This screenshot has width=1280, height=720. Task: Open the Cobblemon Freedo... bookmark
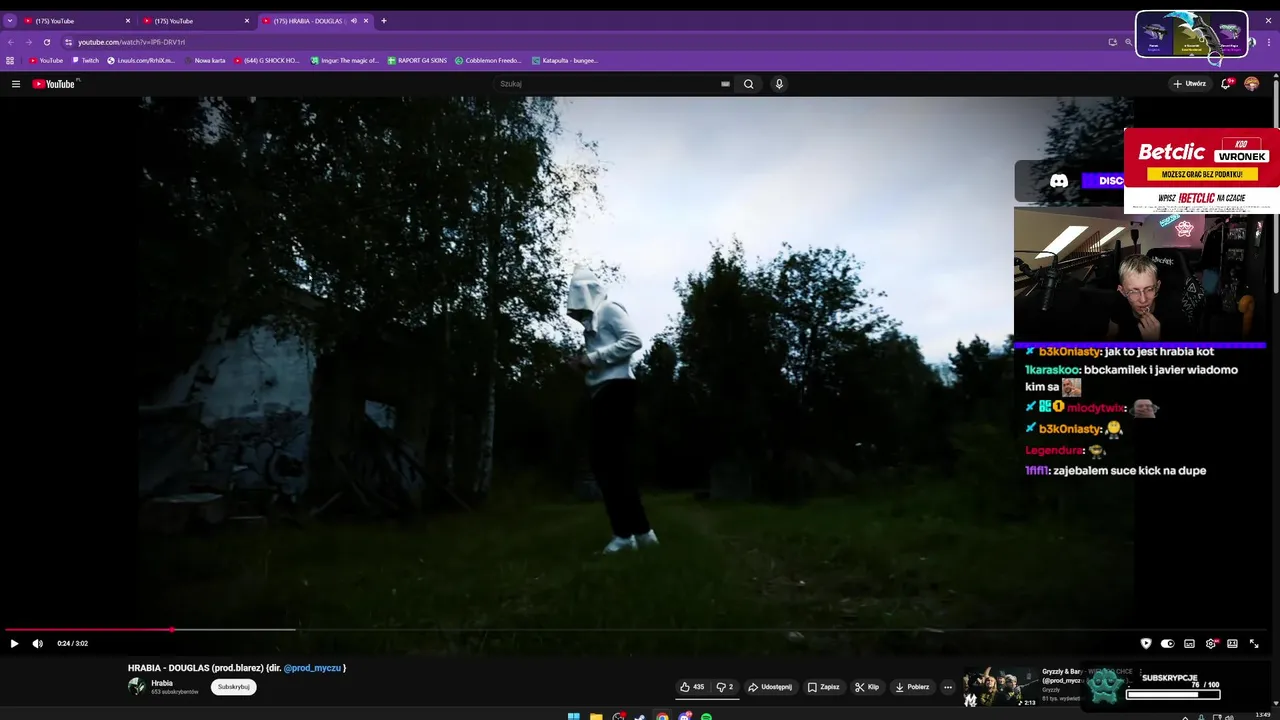[x=489, y=60]
